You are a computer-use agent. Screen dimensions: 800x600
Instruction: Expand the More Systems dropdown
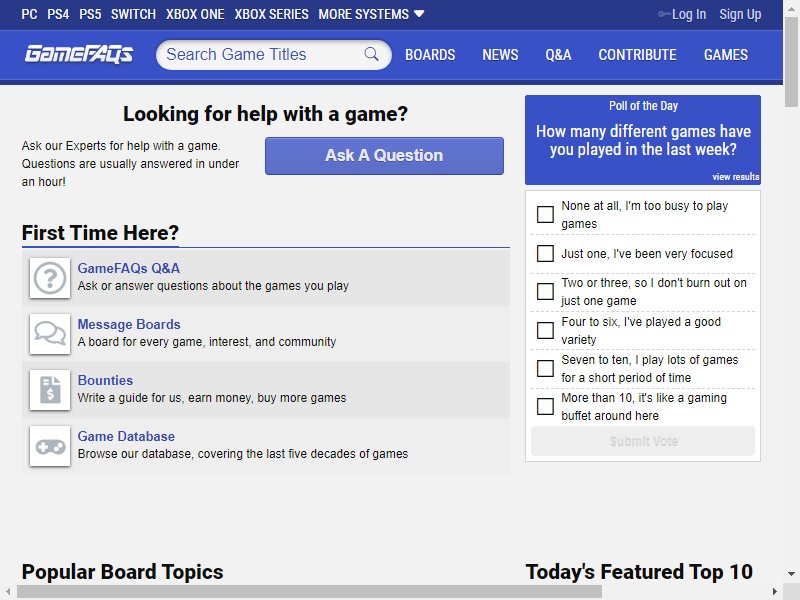pos(371,14)
